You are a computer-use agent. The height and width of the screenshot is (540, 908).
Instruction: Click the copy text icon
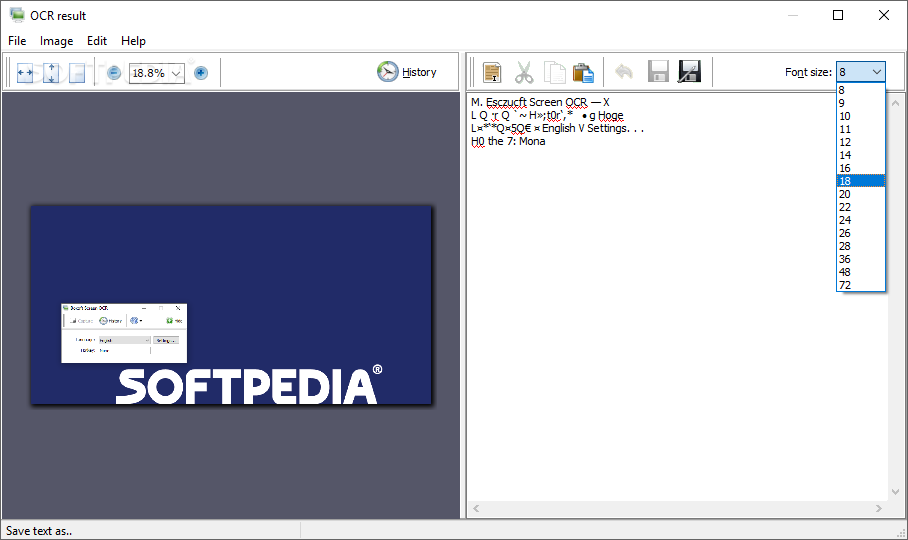click(x=555, y=73)
